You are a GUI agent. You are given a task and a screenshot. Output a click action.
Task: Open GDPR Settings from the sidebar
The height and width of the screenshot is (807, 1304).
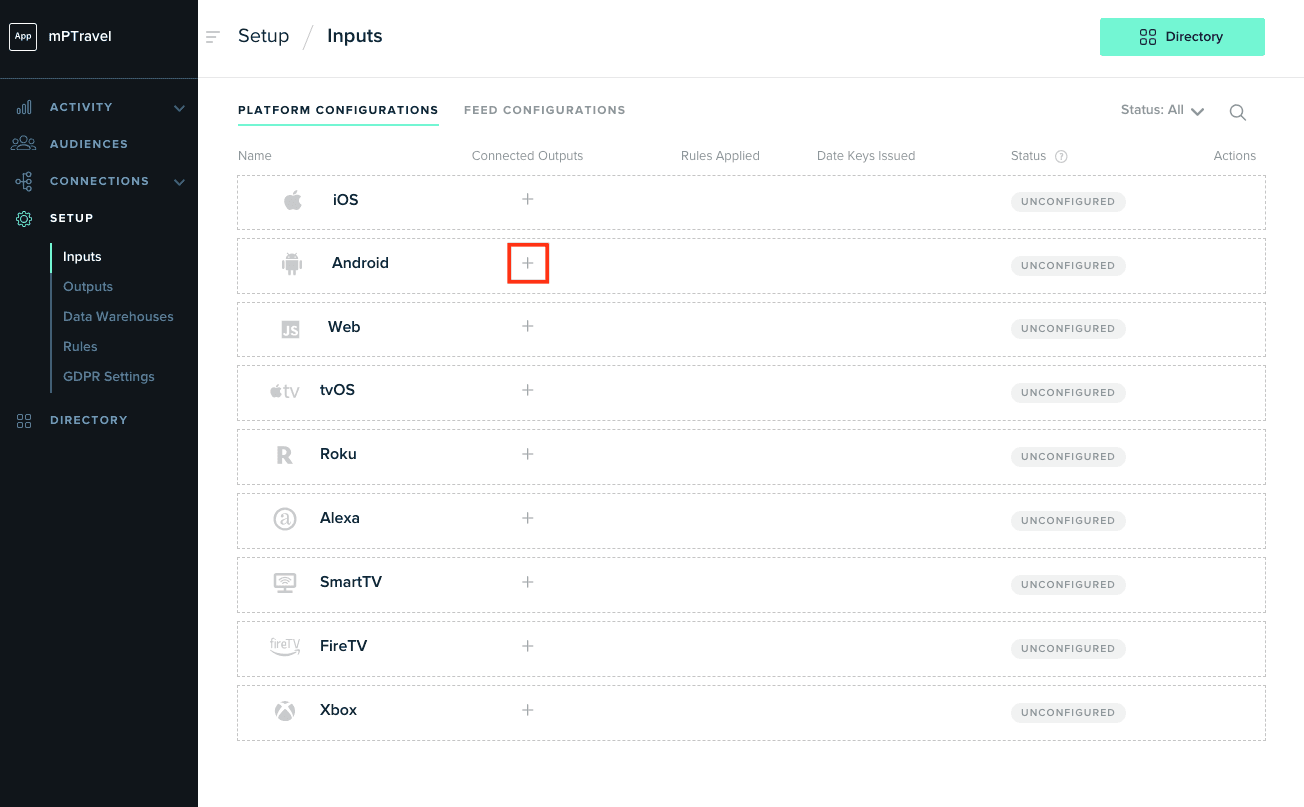tap(108, 376)
